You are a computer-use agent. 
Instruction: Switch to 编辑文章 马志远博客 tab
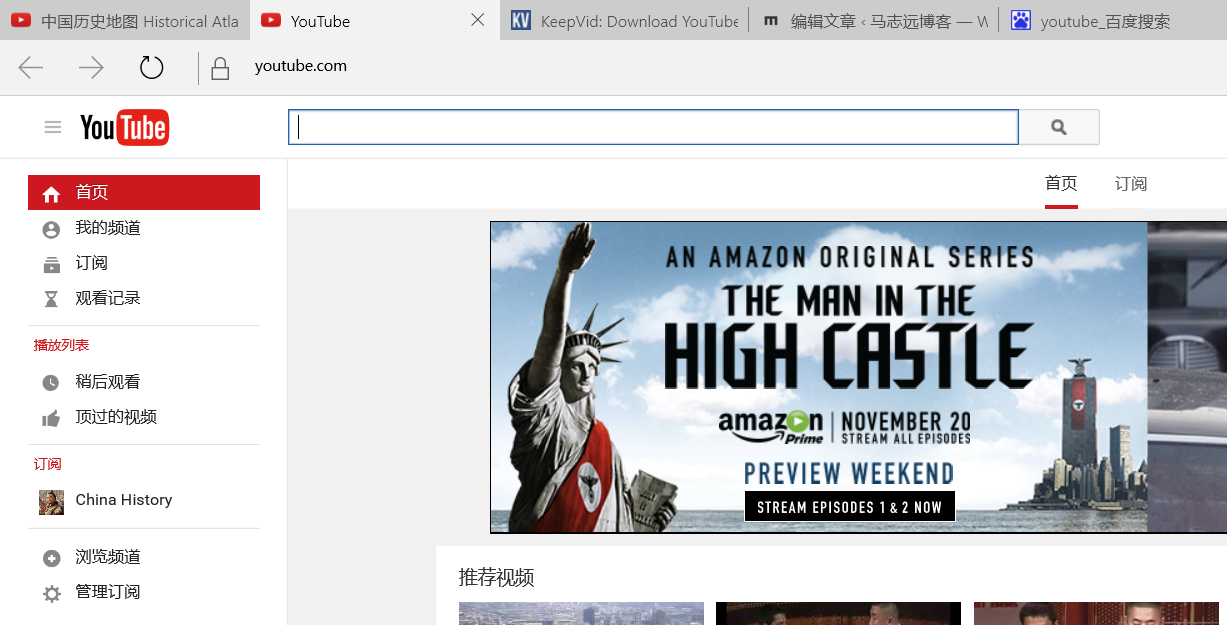(x=873, y=20)
